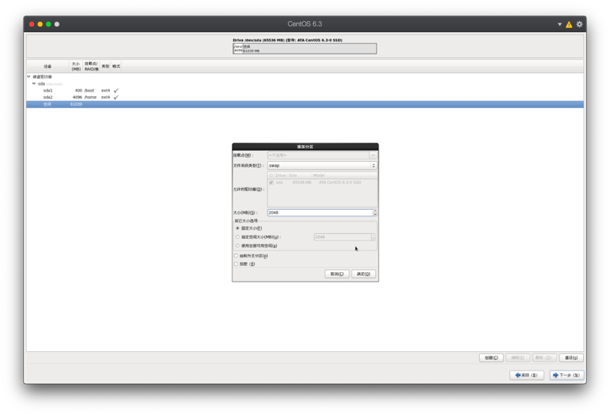Click the free space segment in drive diagram

pos(309,49)
